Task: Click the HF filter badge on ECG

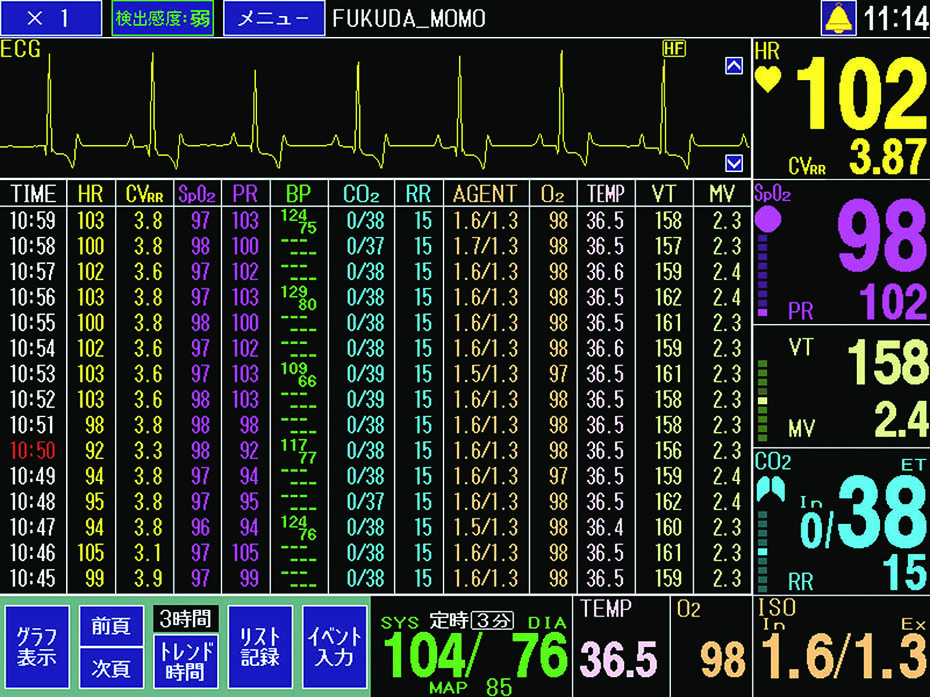Action: click(672, 48)
